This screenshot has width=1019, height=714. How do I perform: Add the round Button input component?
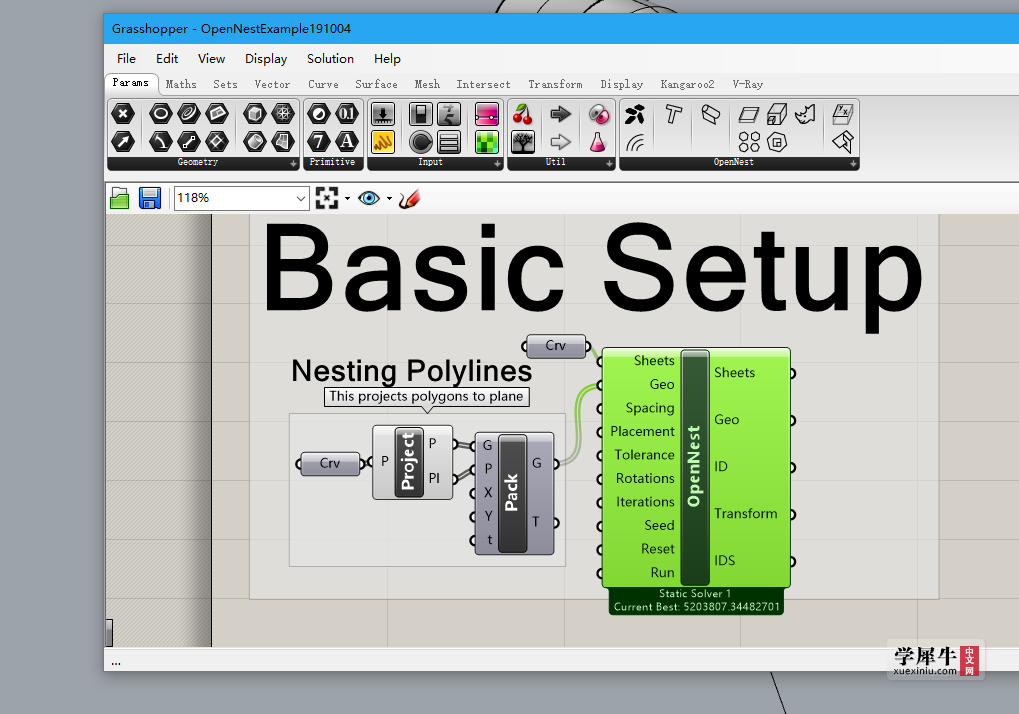[x=421, y=142]
